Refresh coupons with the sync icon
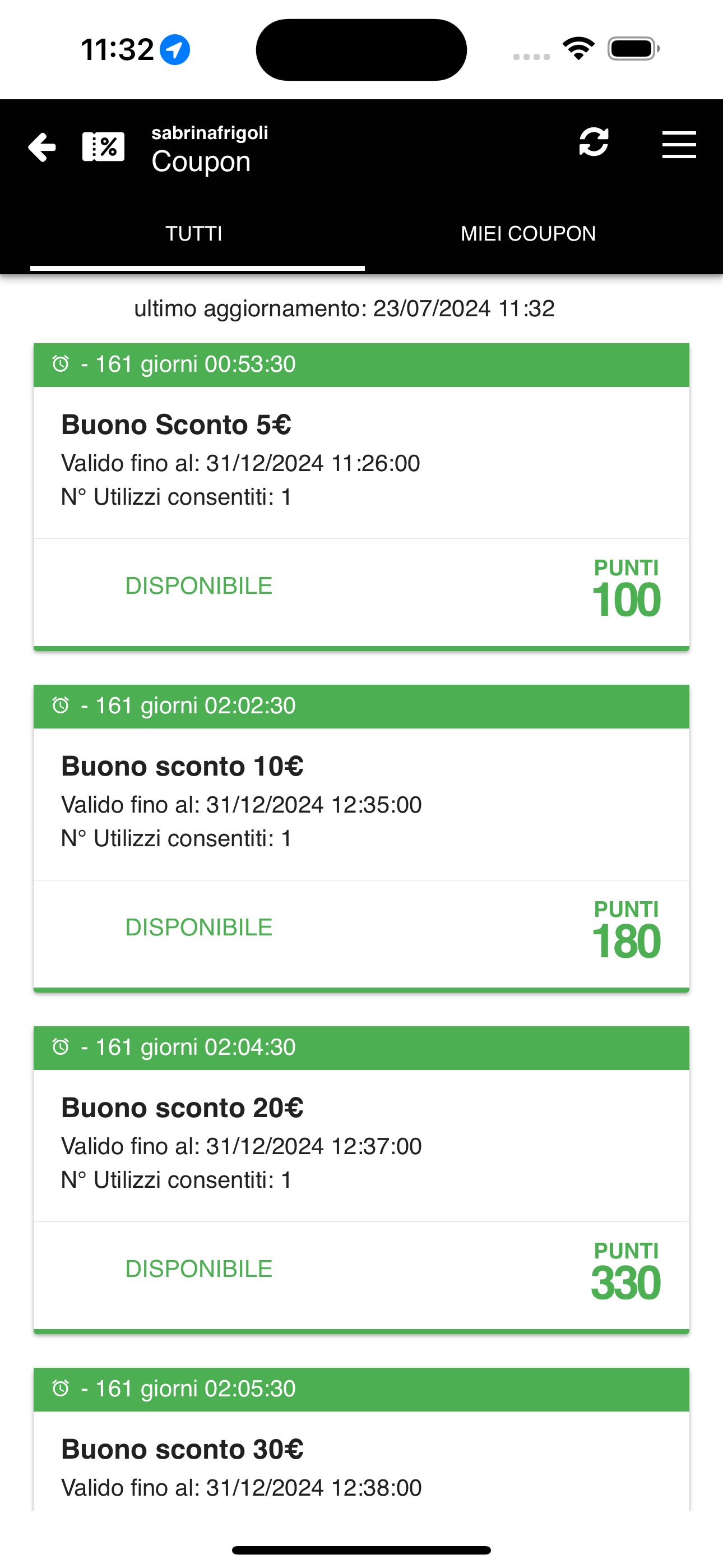The height and width of the screenshot is (1568, 723). coord(594,142)
